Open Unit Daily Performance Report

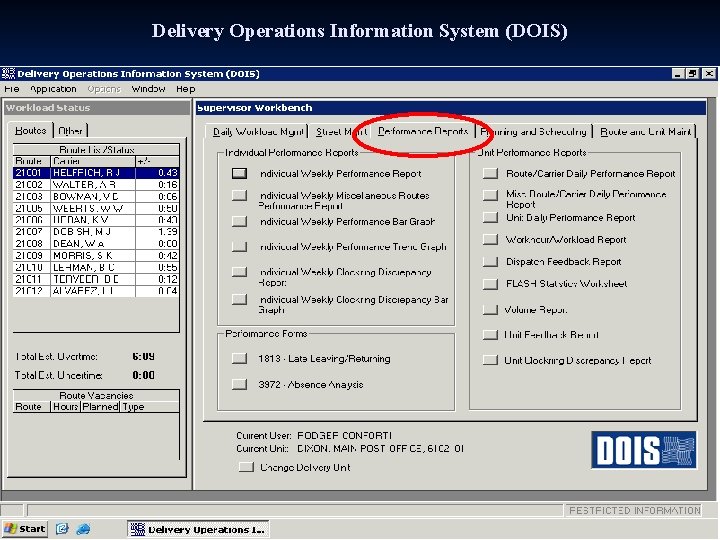(x=490, y=217)
